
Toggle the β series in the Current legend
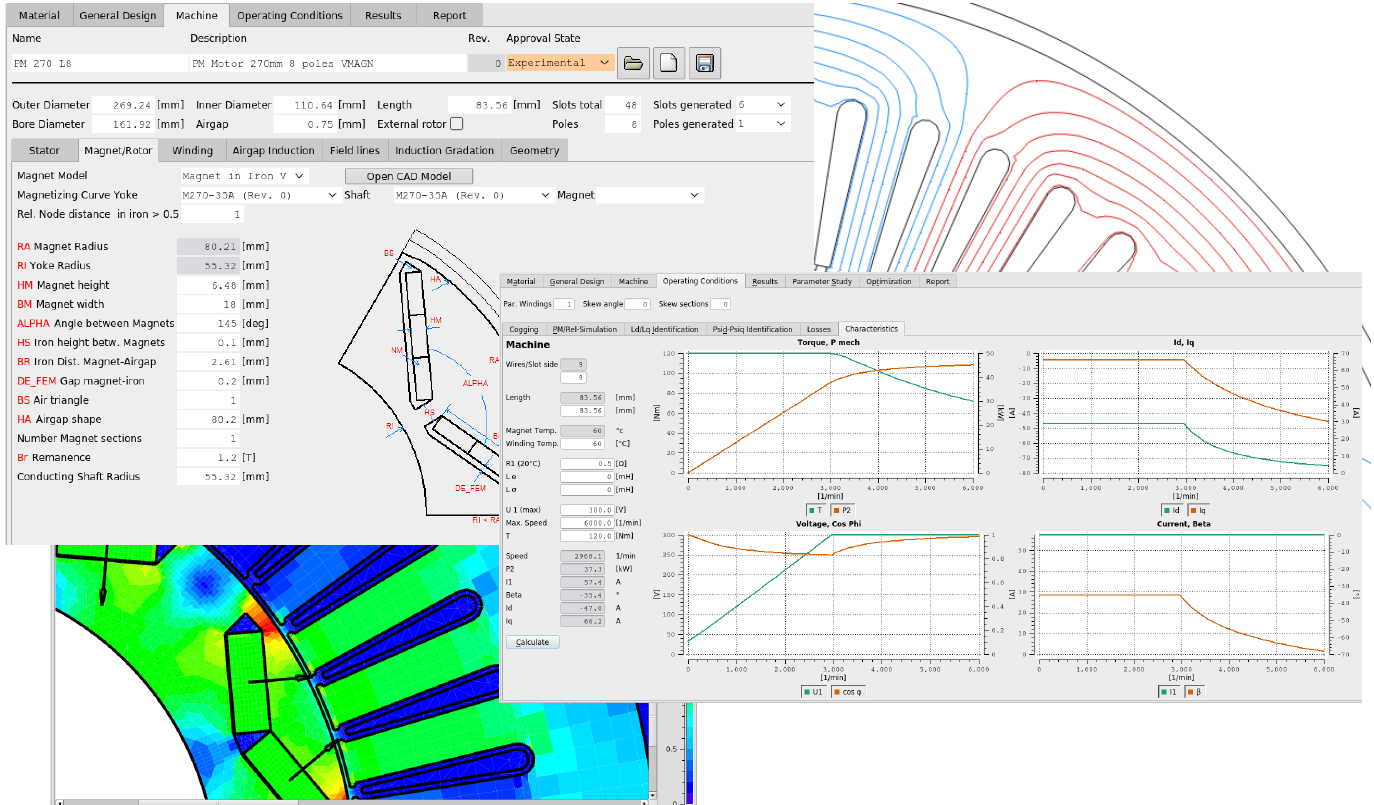[x=1196, y=691]
